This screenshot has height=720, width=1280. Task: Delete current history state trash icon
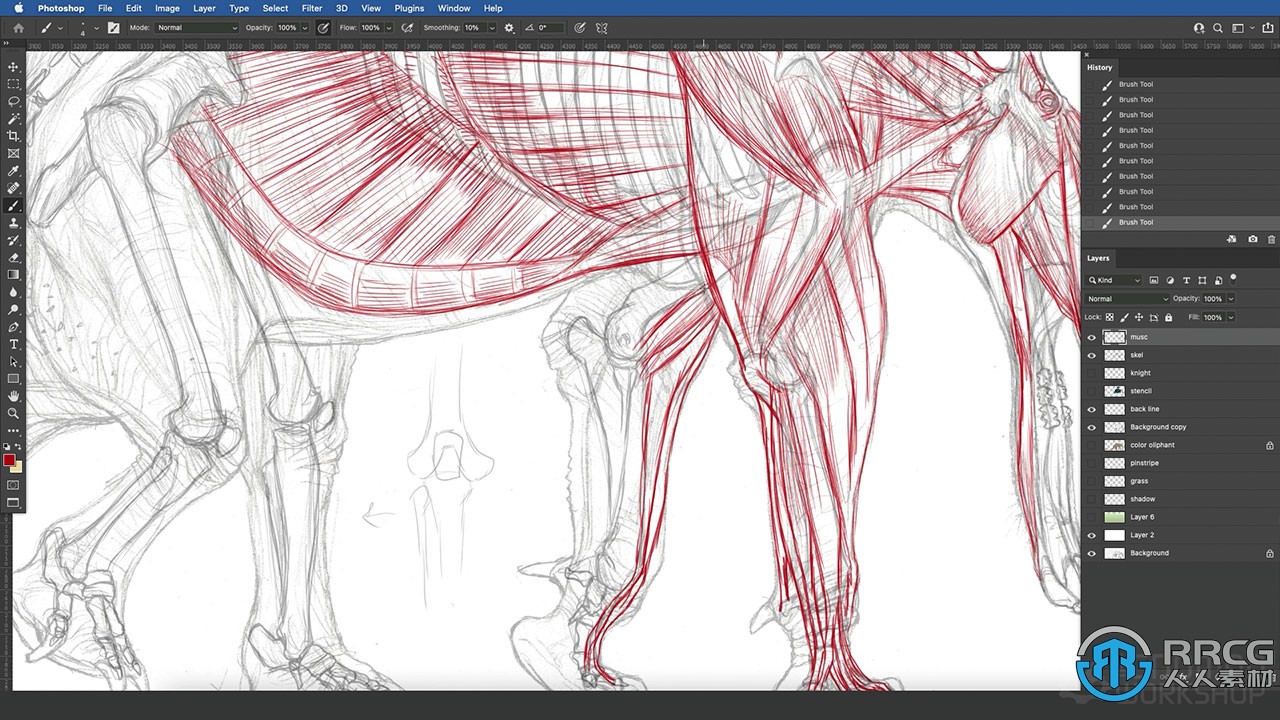(1271, 239)
